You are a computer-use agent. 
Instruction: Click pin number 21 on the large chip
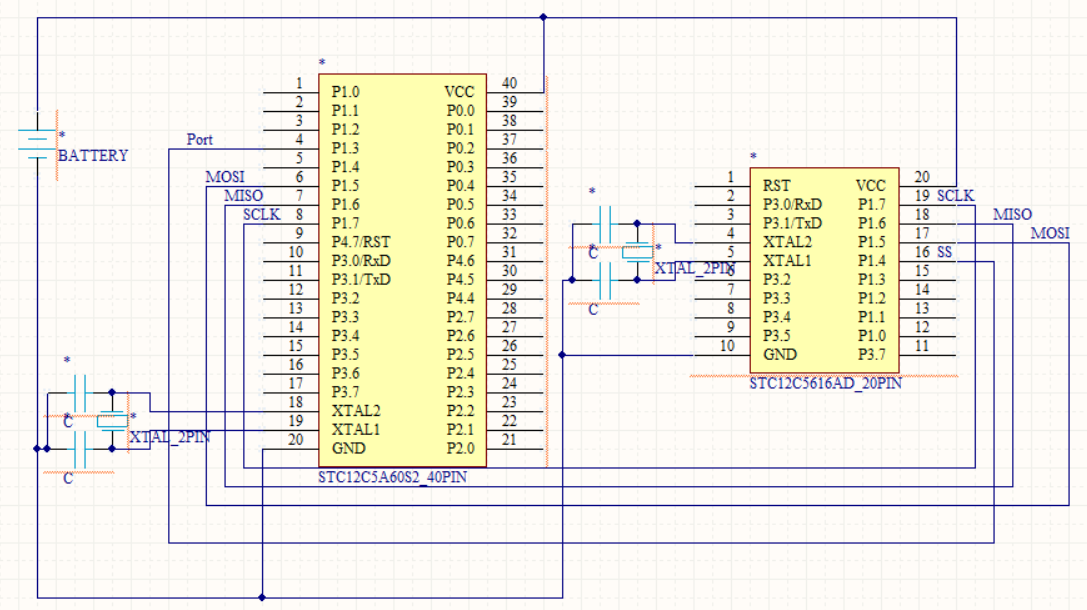coord(510,439)
